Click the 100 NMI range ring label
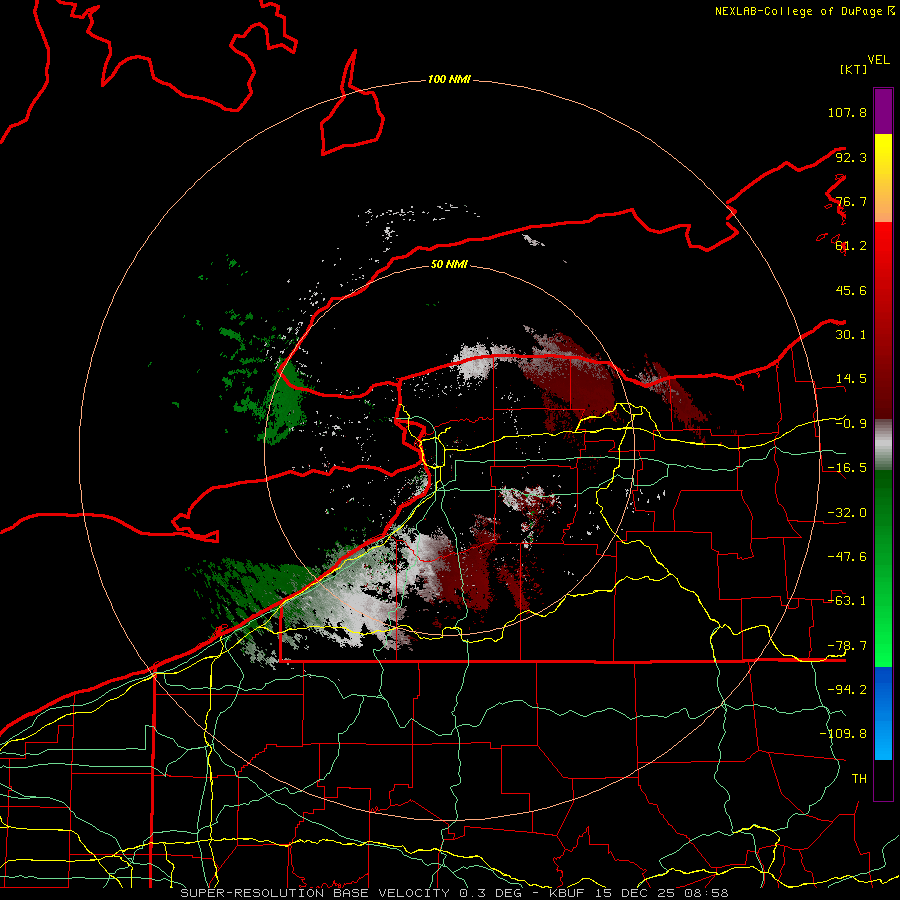The width and height of the screenshot is (900, 900). pos(449,79)
